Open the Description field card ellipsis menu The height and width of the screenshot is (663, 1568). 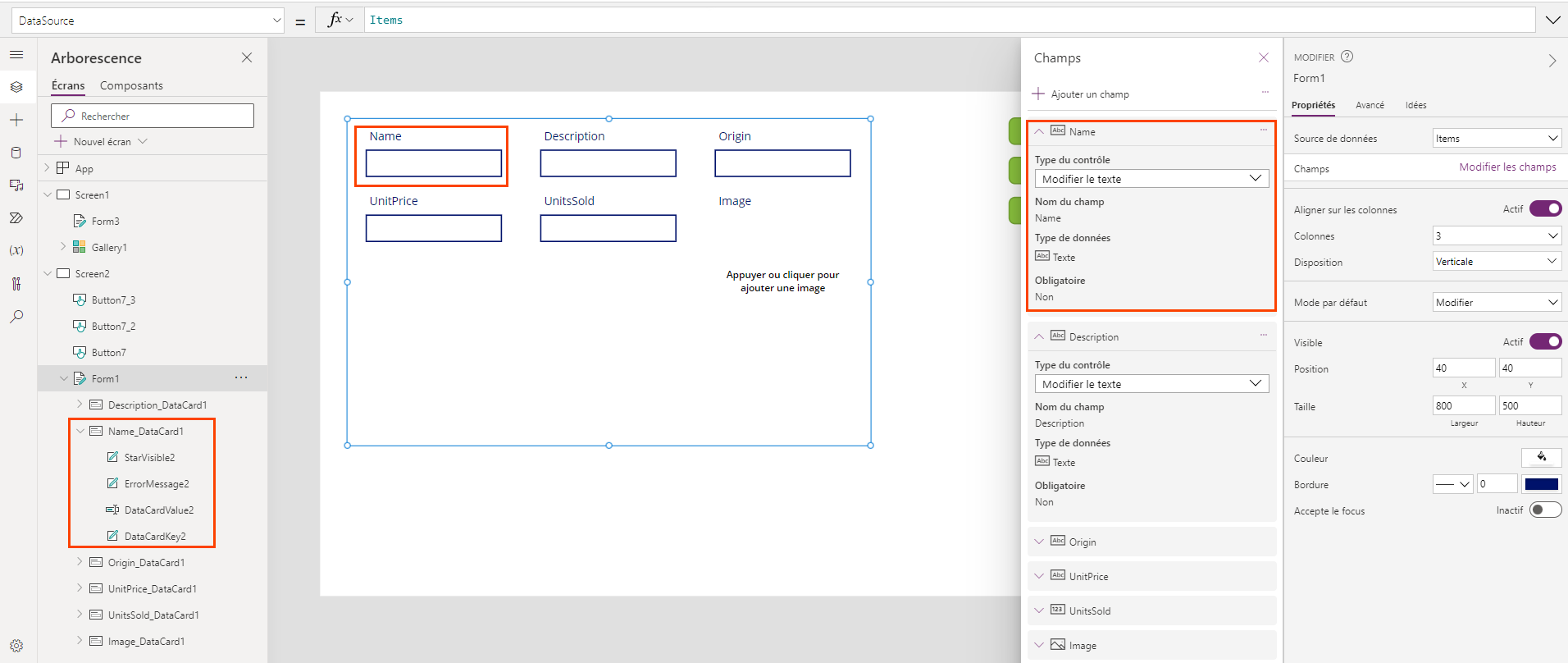click(x=1264, y=335)
